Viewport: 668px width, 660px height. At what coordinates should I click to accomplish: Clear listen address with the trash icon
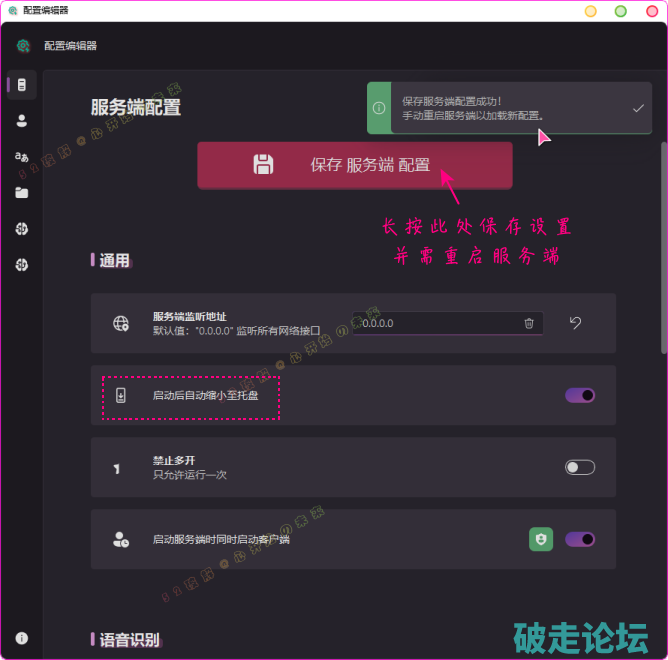(529, 323)
